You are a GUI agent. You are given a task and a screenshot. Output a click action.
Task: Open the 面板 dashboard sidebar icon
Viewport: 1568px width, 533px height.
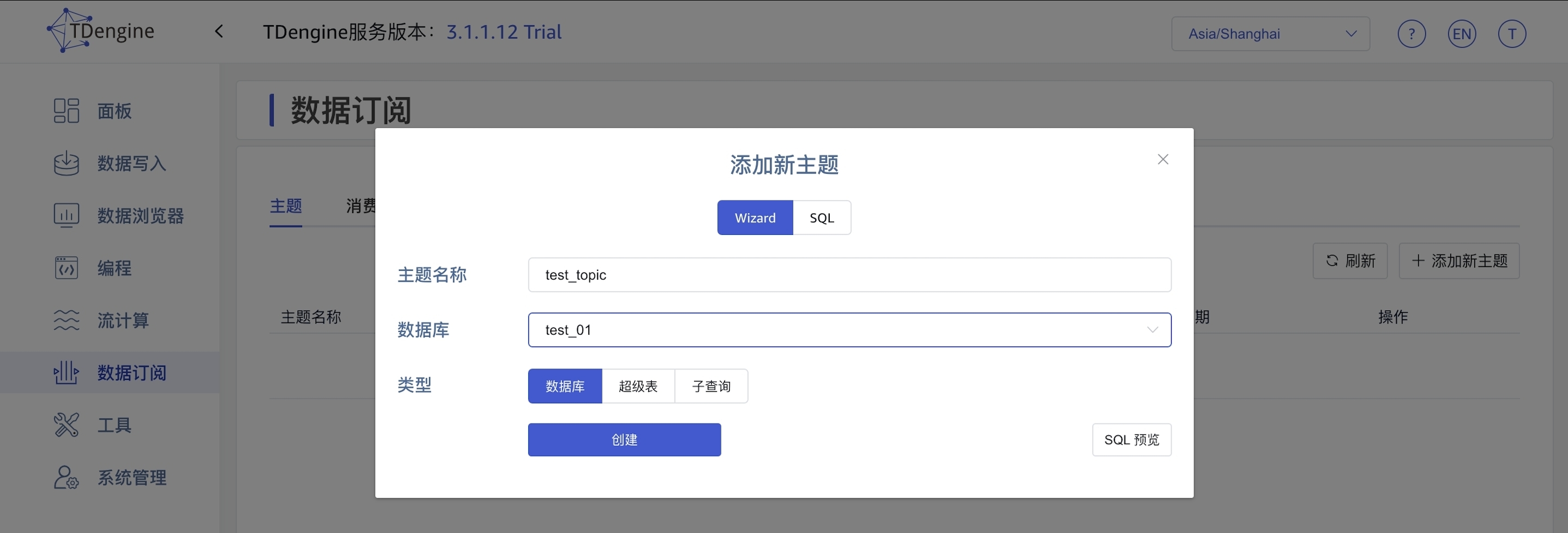(x=67, y=111)
